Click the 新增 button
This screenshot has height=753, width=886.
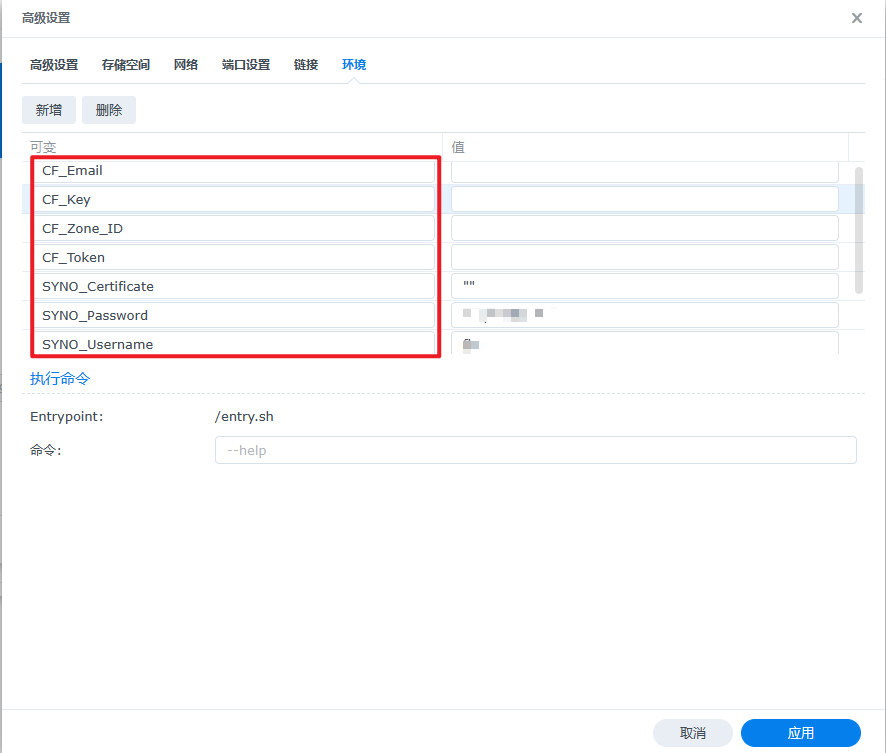point(49,110)
